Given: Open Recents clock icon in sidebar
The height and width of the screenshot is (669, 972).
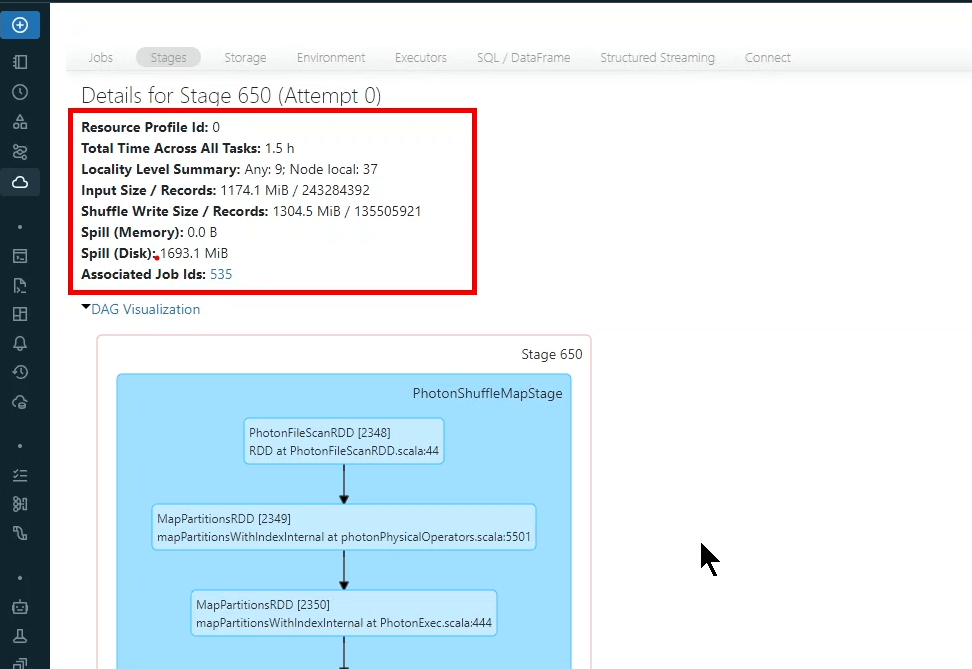Looking at the screenshot, I should pos(20,92).
